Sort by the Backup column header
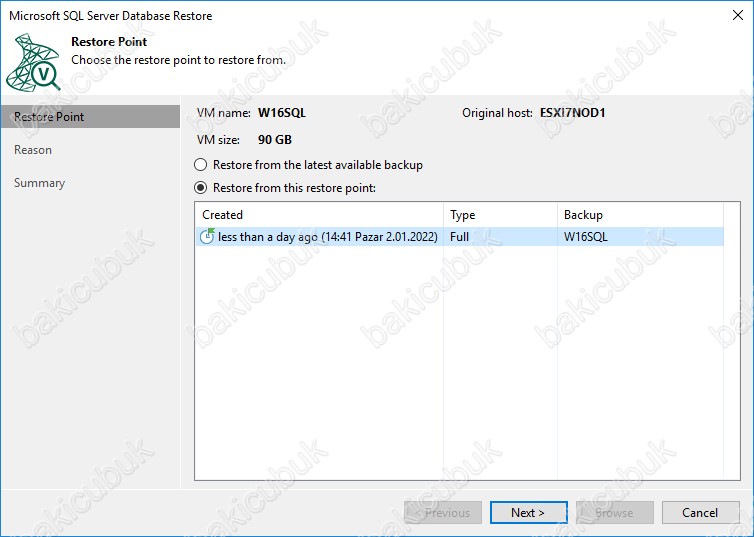This screenshot has width=754, height=537. click(640, 214)
